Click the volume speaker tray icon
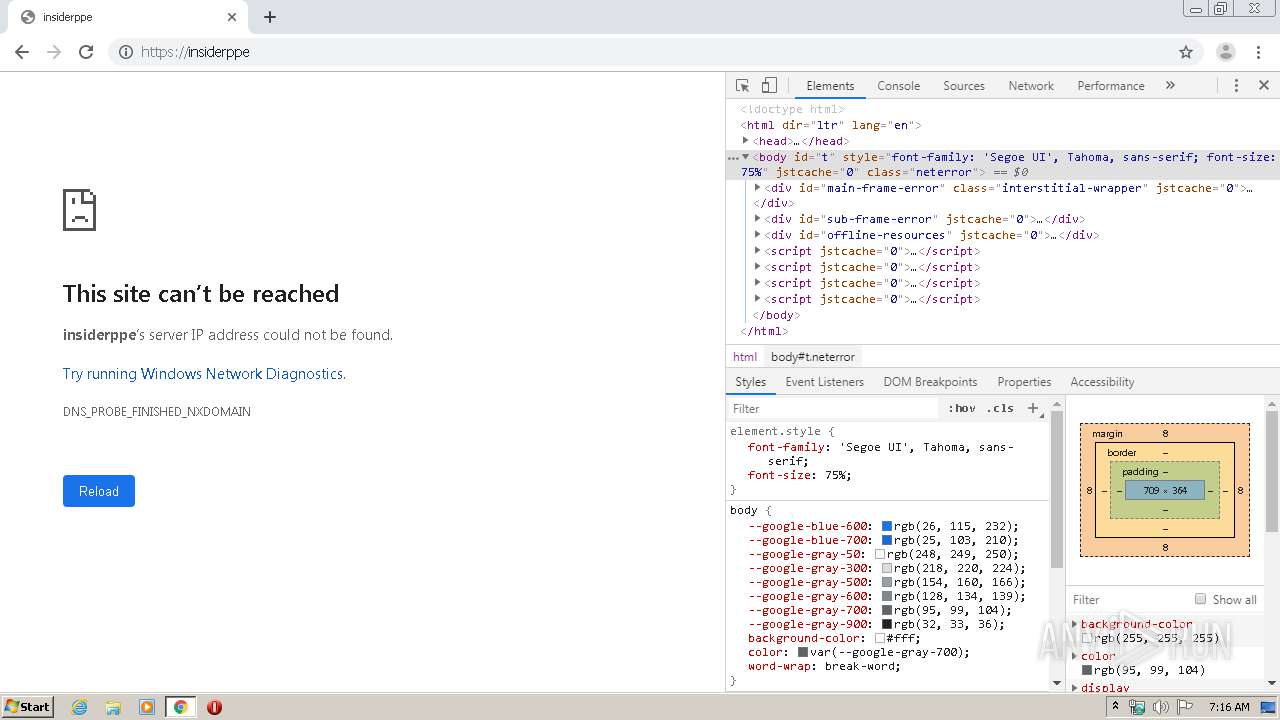1280x720 pixels. pyautogui.click(x=1160, y=707)
